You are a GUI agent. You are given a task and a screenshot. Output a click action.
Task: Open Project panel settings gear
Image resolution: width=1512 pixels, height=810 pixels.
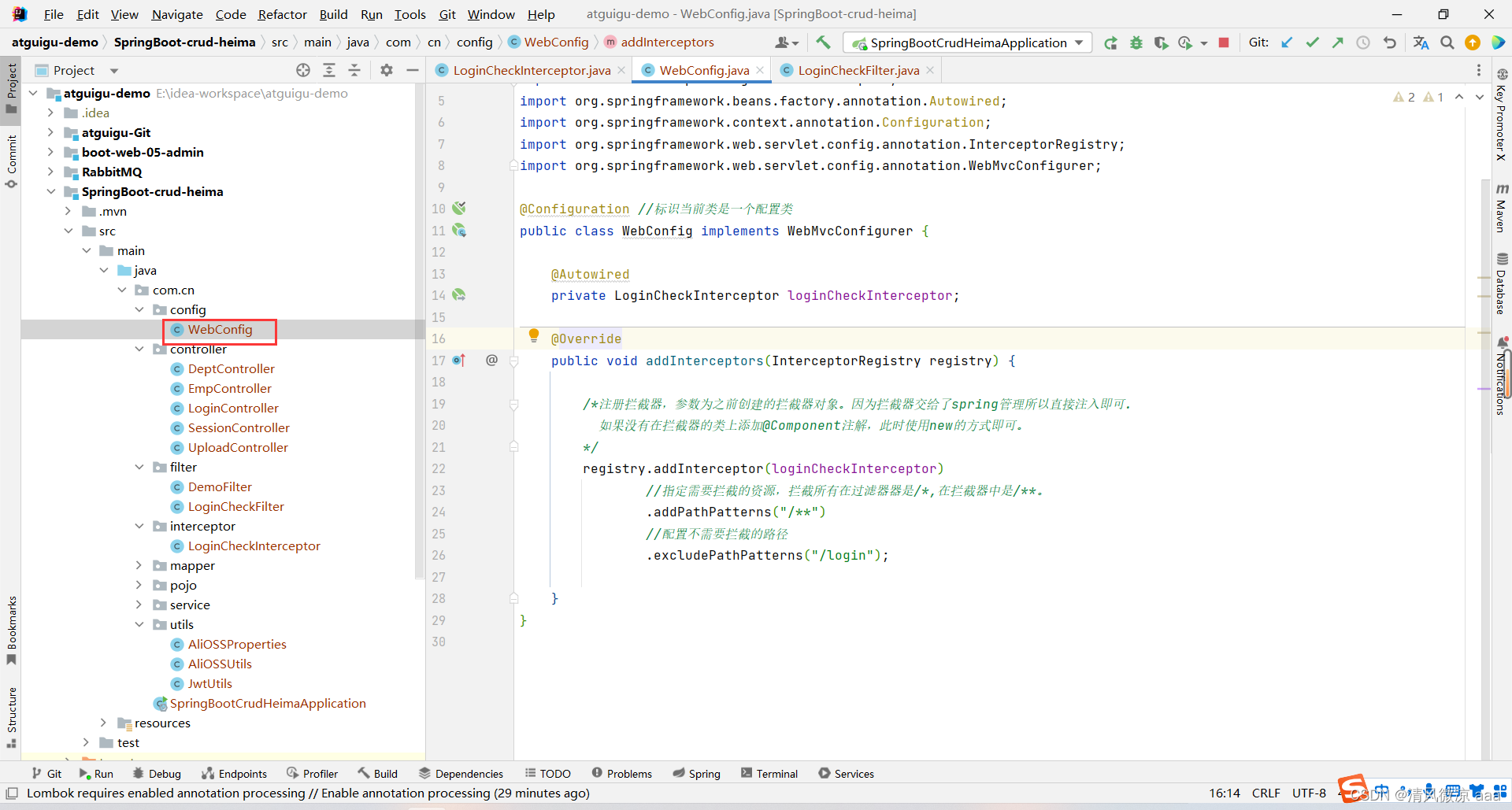point(387,70)
